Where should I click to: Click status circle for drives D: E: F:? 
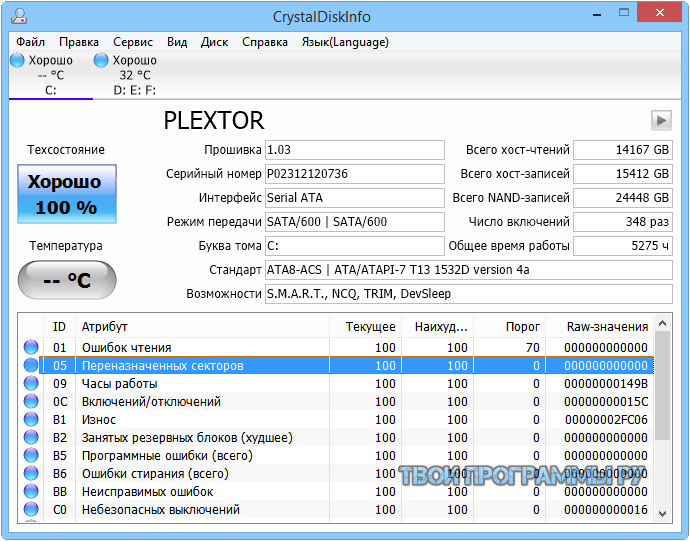pyautogui.click(x=101, y=60)
